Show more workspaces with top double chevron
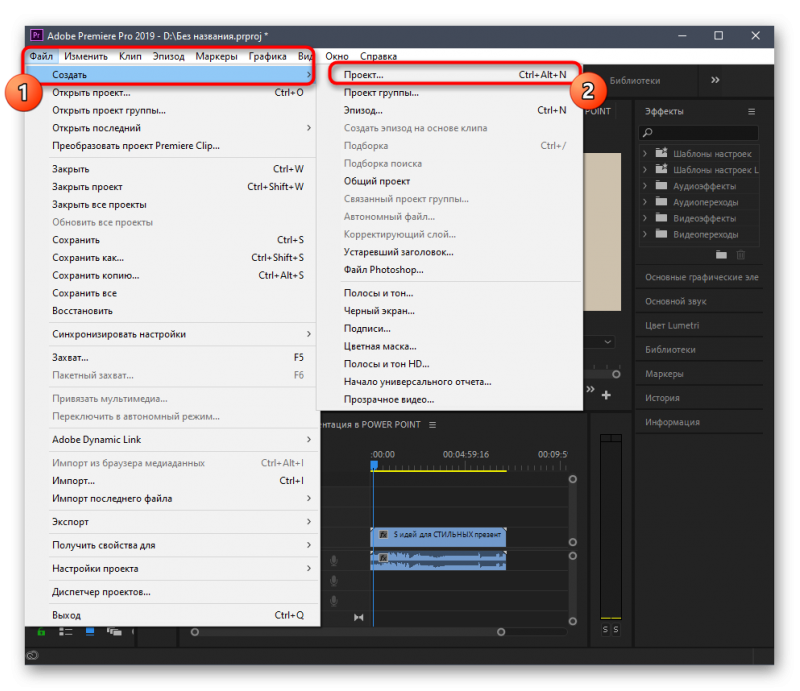 pyautogui.click(x=715, y=80)
